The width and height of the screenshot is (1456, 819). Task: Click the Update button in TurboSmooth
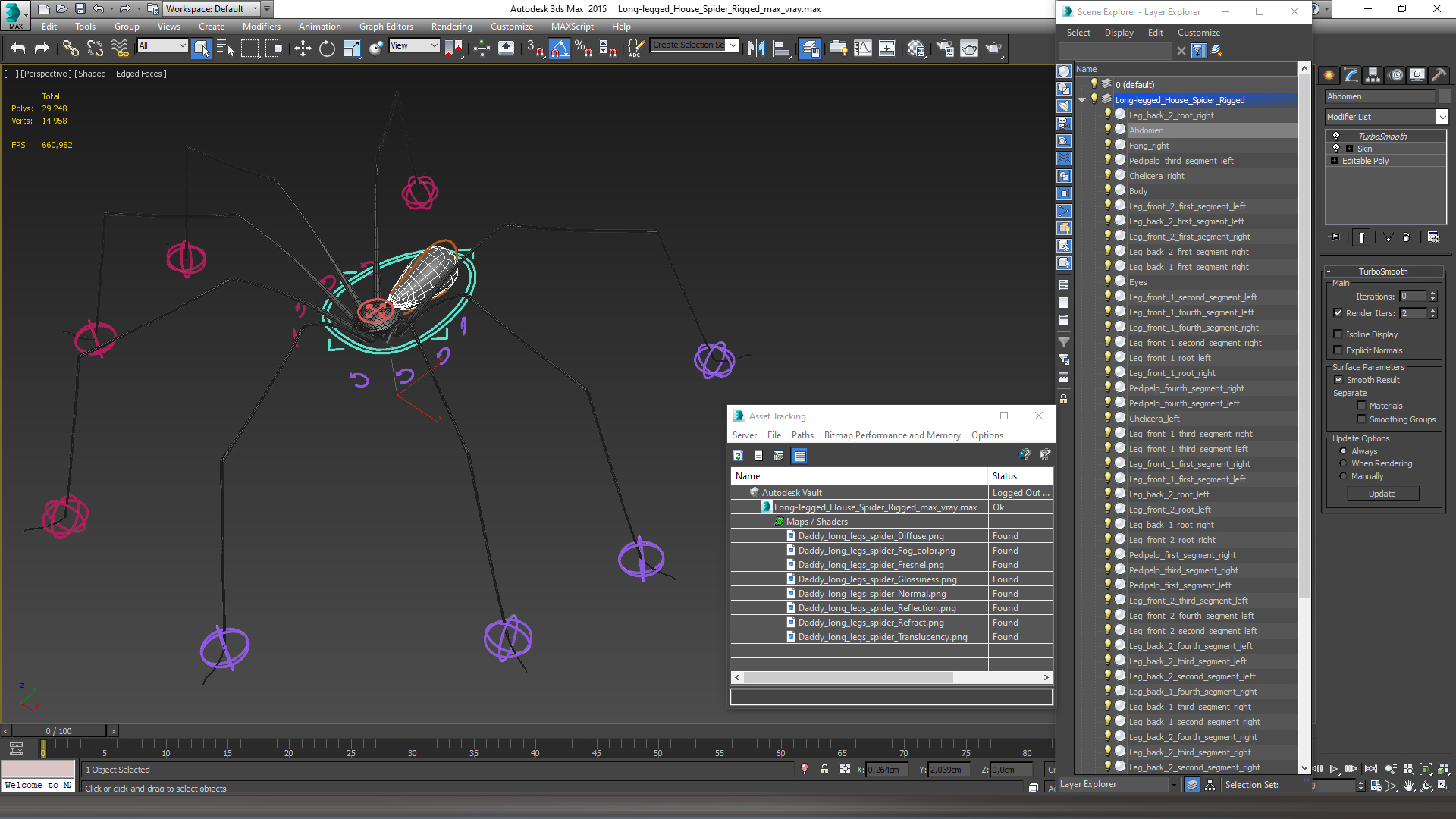tap(1382, 494)
